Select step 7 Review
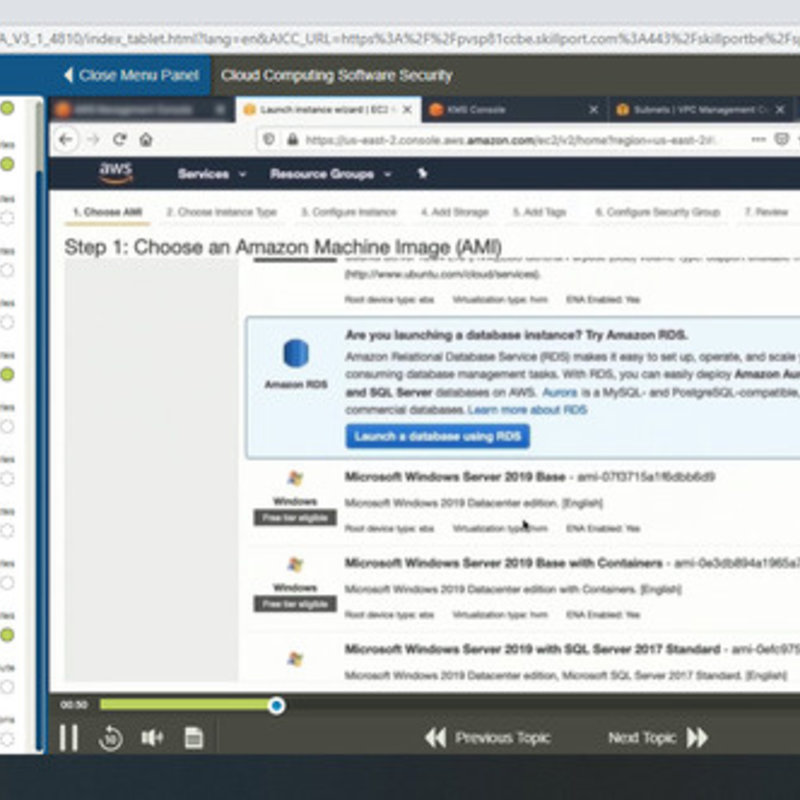800x800 pixels. pyautogui.click(x=766, y=212)
